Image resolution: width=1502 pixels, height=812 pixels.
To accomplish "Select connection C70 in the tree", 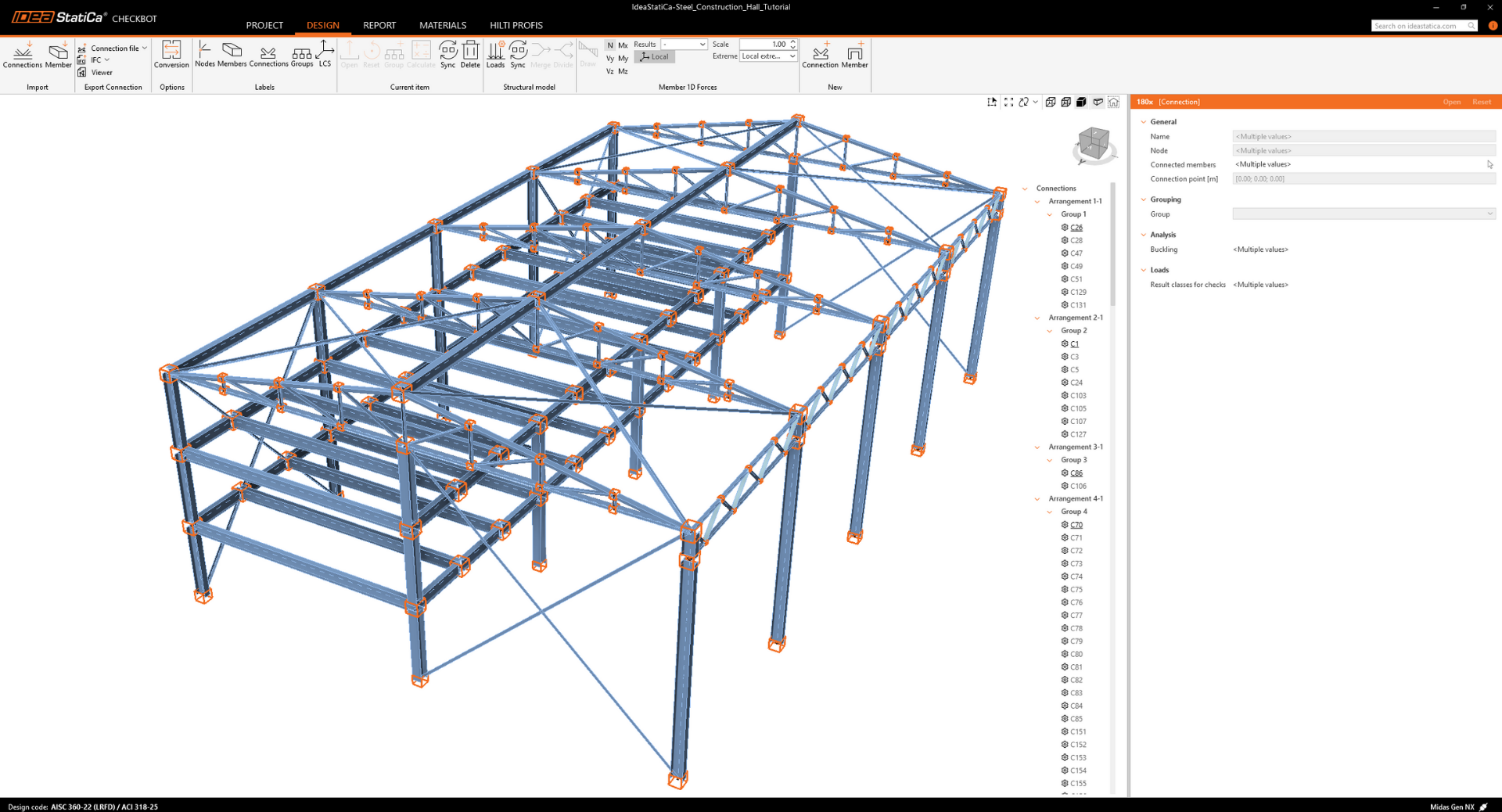I will coord(1076,525).
